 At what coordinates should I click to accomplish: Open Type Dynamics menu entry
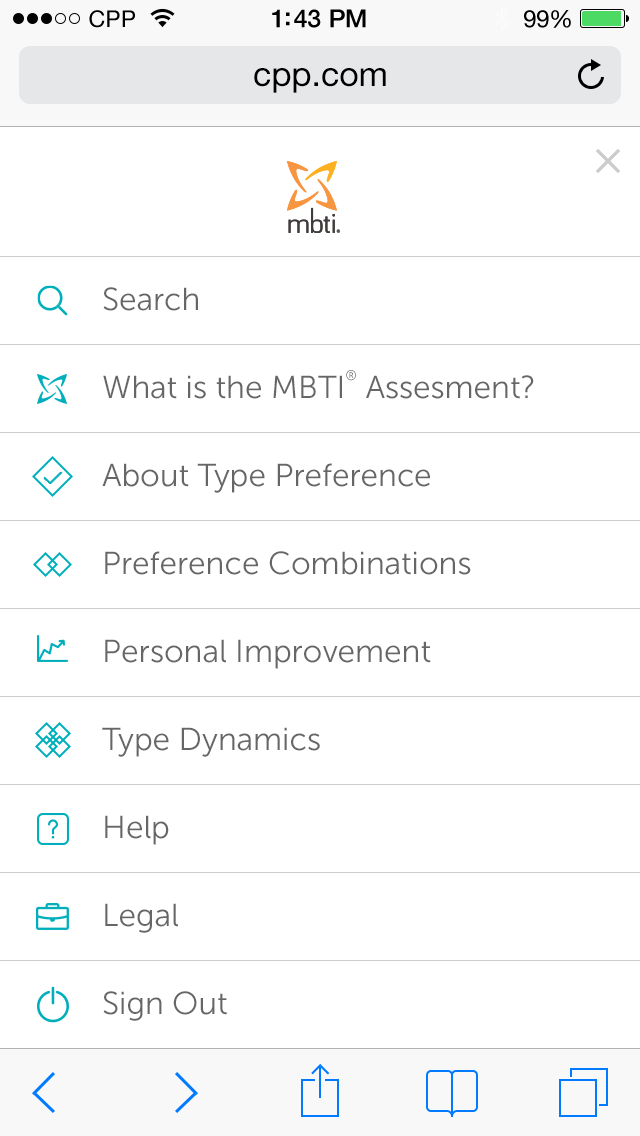pos(211,740)
